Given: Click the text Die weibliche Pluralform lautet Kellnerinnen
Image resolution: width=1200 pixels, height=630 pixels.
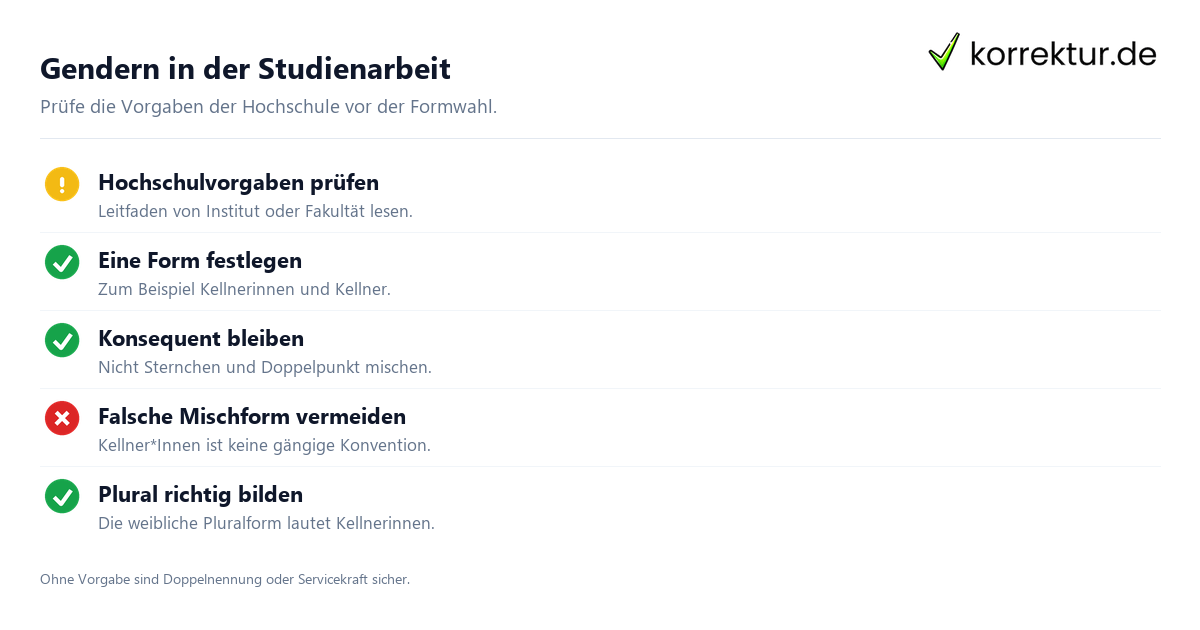Looking at the screenshot, I should tap(266, 524).
